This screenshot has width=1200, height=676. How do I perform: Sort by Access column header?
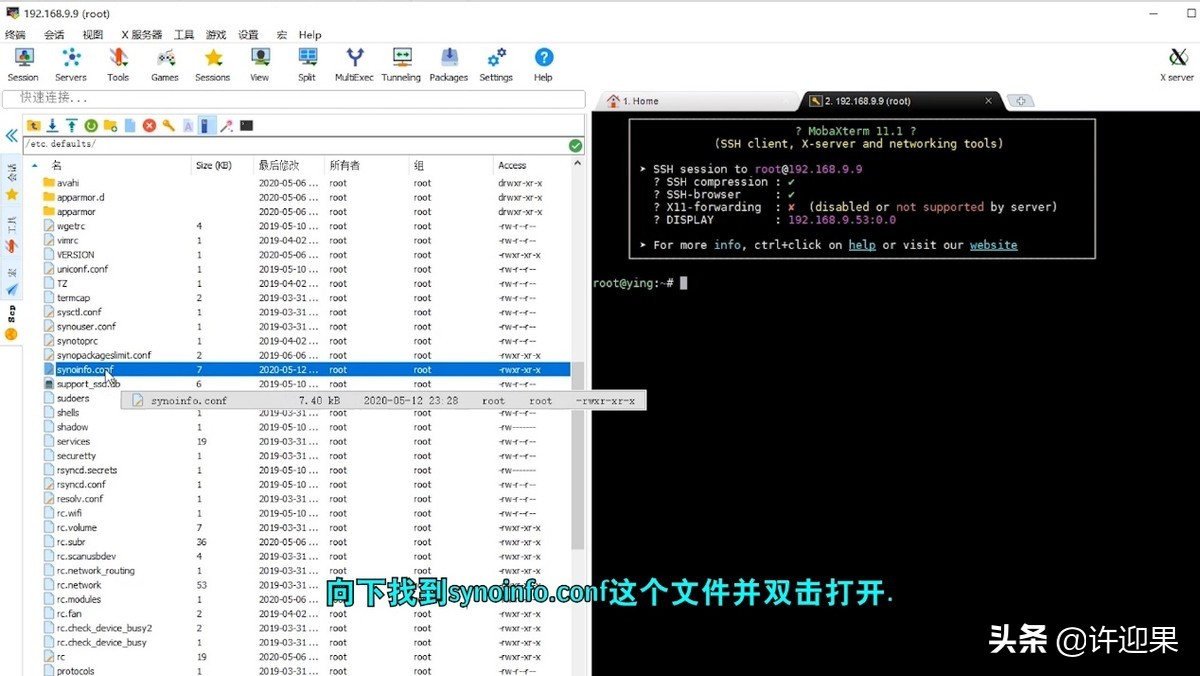[513, 165]
